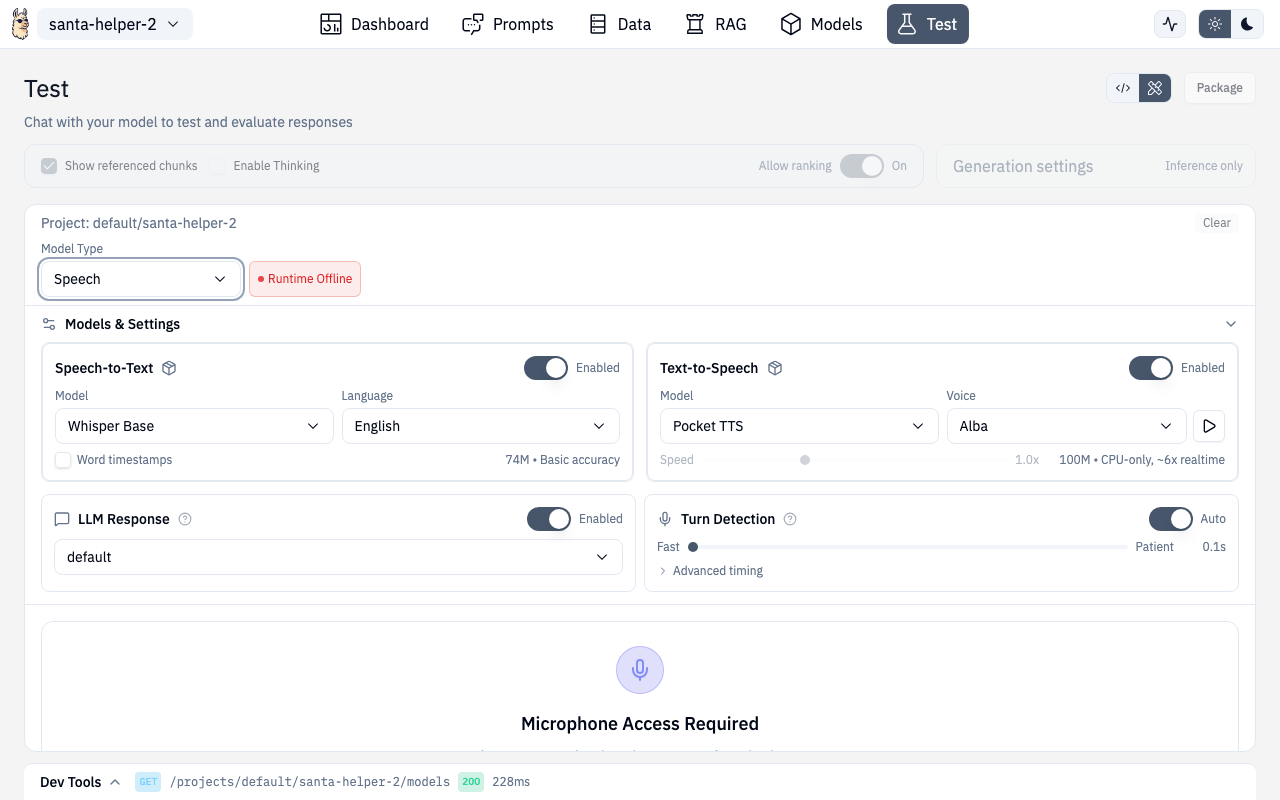This screenshot has width=1280, height=800.
Task: Go to the RAG tab
Action: [716, 24]
